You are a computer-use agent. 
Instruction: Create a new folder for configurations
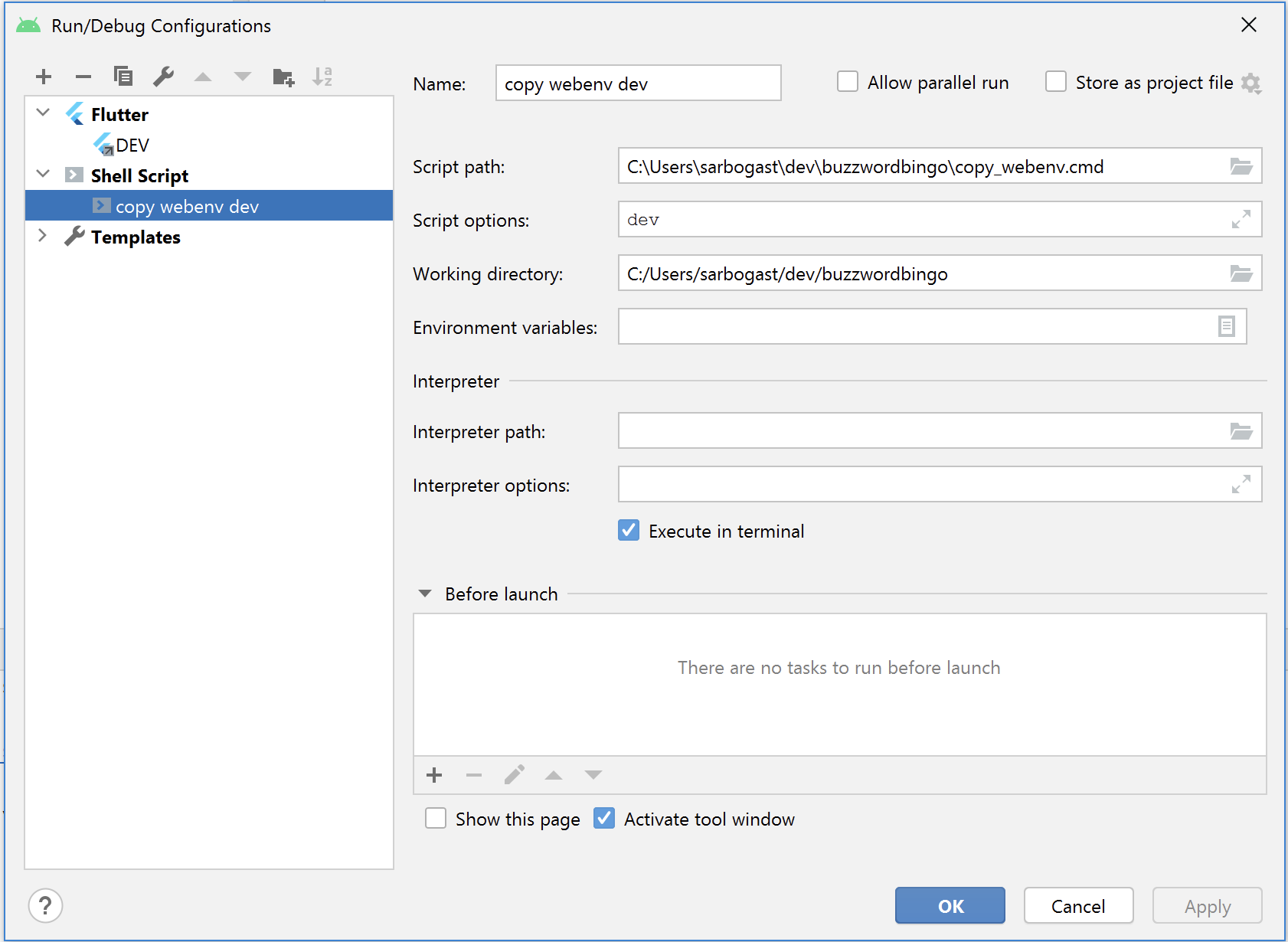tap(283, 77)
